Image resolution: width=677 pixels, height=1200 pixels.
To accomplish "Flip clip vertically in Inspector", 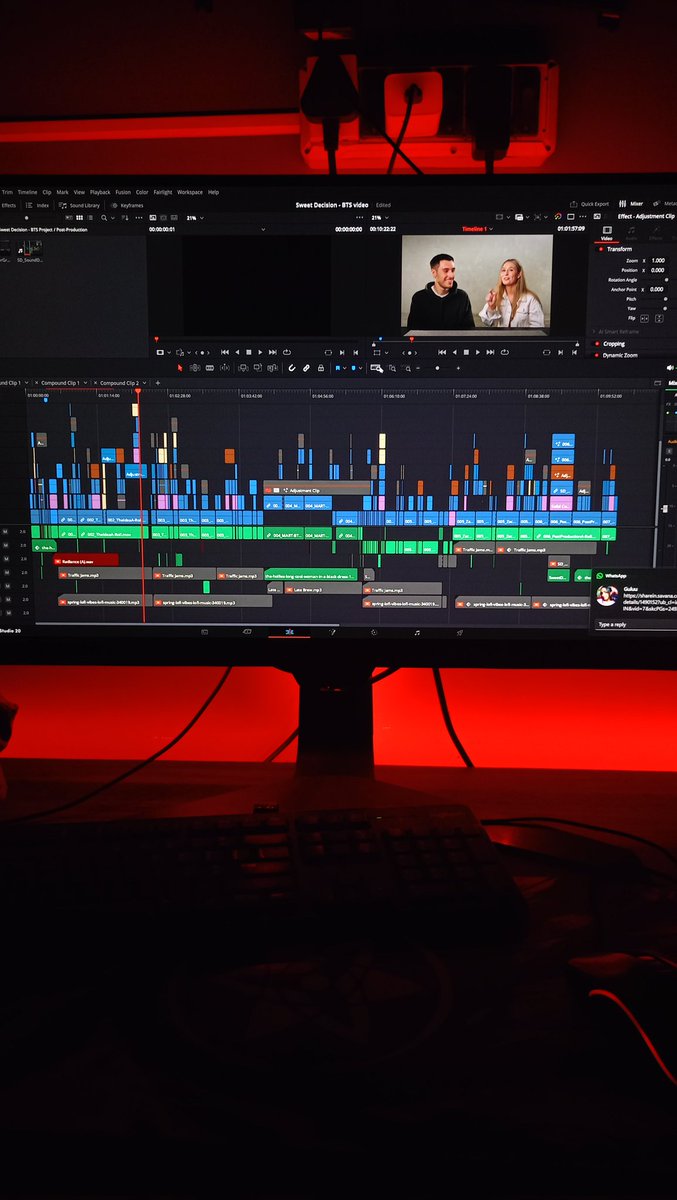I will point(658,317).
